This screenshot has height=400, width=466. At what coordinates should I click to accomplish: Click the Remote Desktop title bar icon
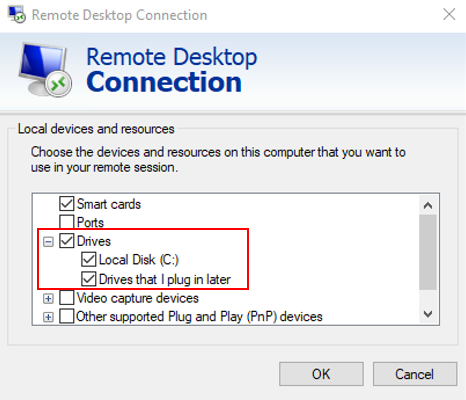pos(17,14)
